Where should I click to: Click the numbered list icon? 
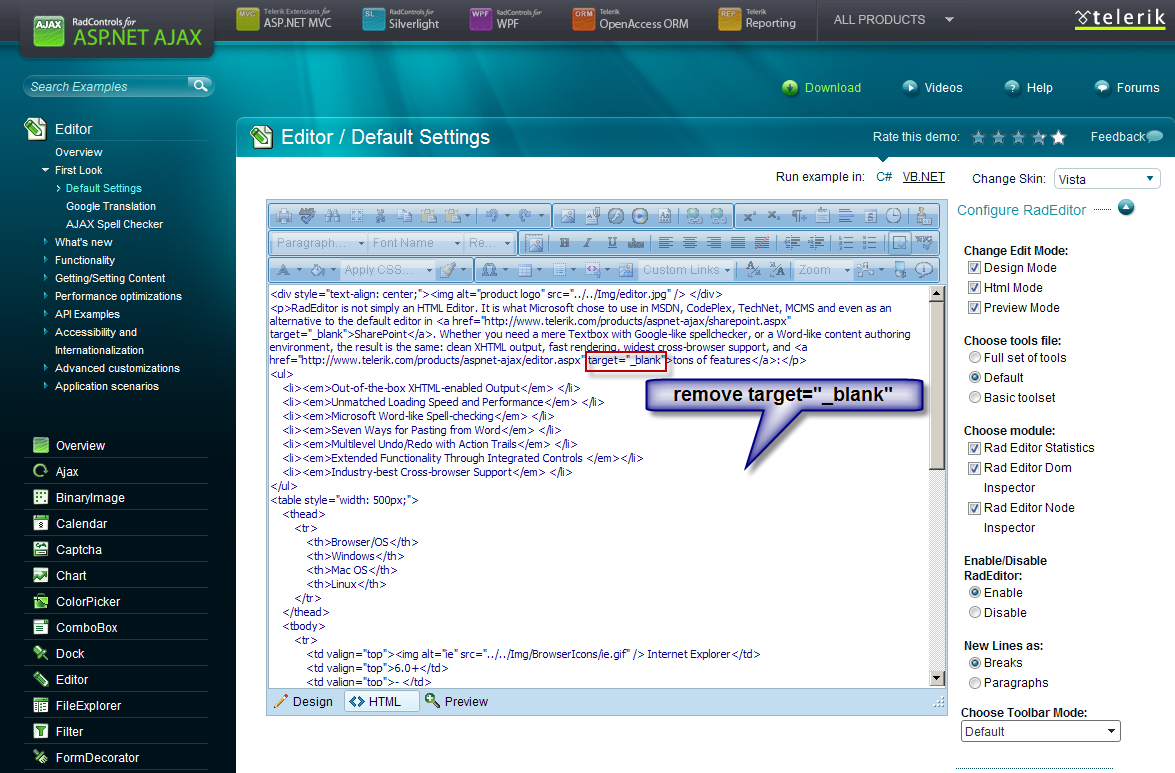click(x=846, y=243)
